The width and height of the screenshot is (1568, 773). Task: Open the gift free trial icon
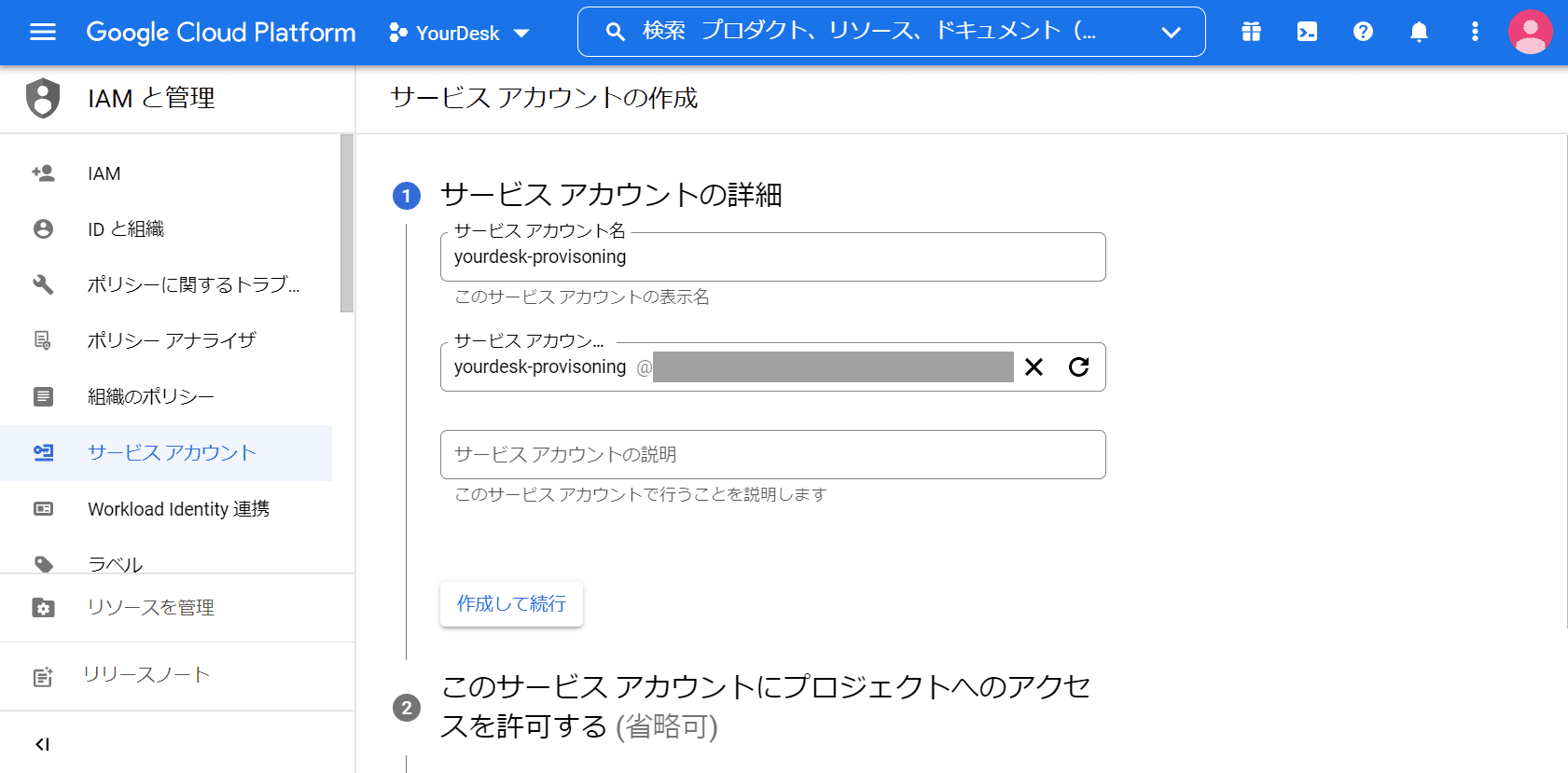(x=1251, y=32)
